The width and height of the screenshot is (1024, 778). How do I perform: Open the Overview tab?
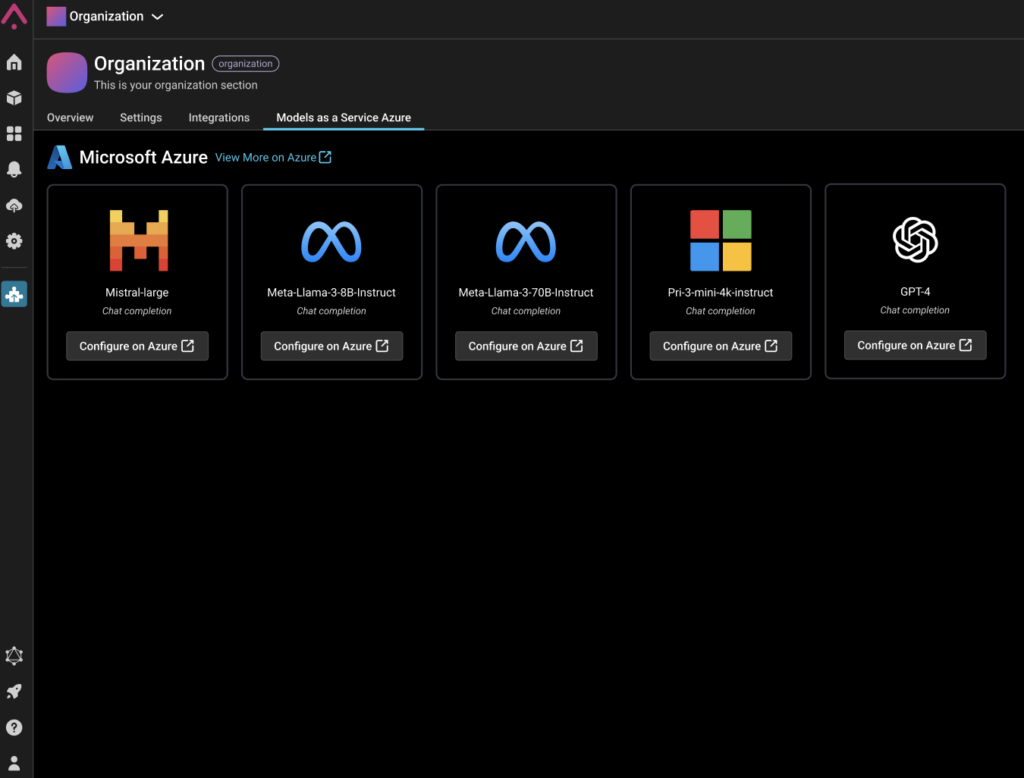click(70, 117)
